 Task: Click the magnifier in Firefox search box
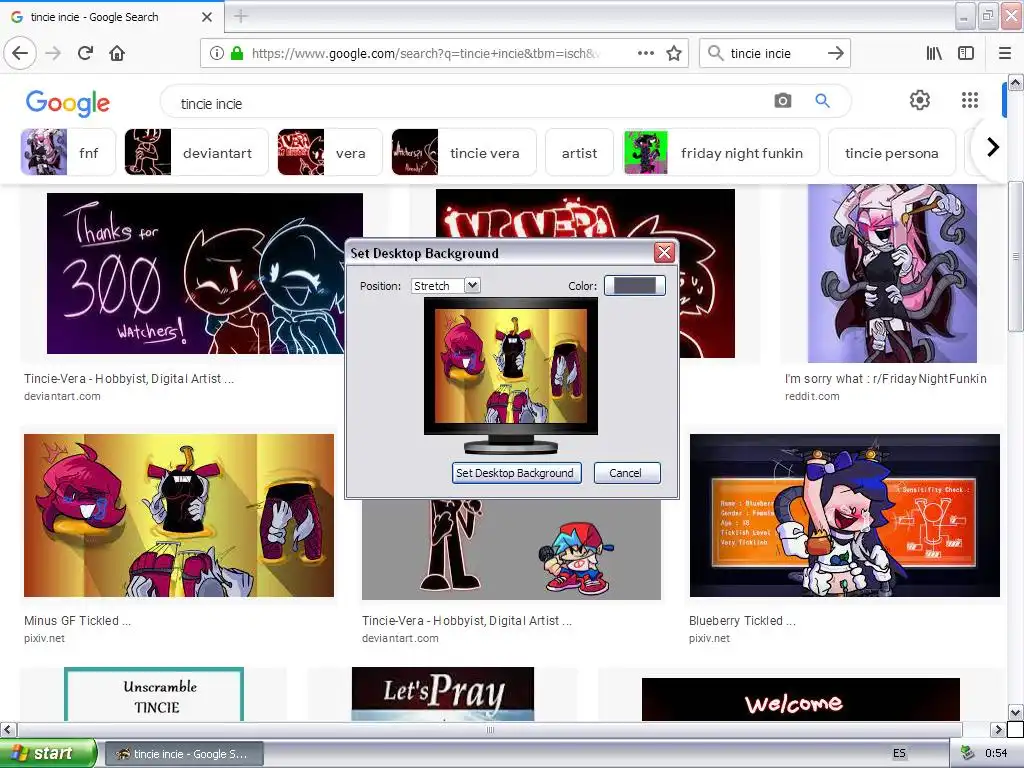716,53
